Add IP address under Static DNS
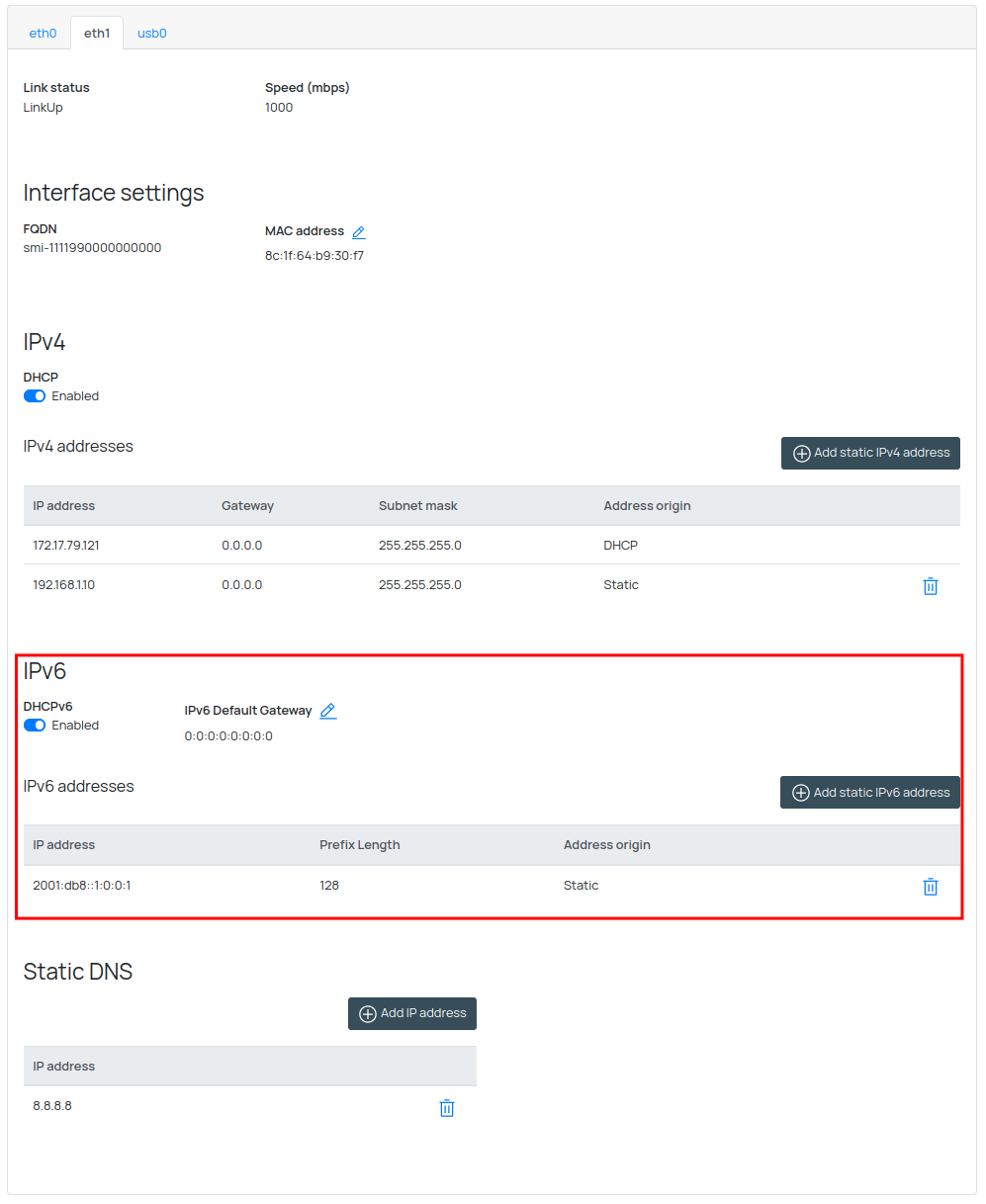 pos(412,1013)
